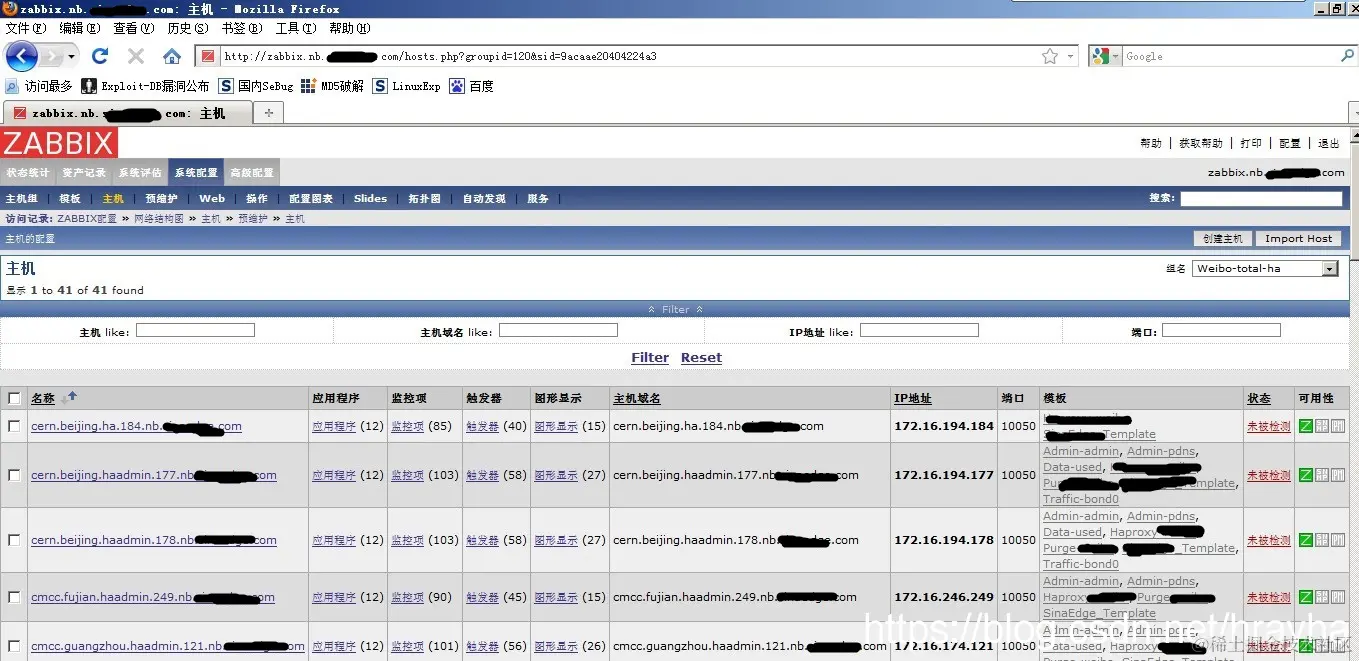Viewport: 1359px width, 661px height.
Task: Open back/forward history dropdown arrow
Action: 71,56
